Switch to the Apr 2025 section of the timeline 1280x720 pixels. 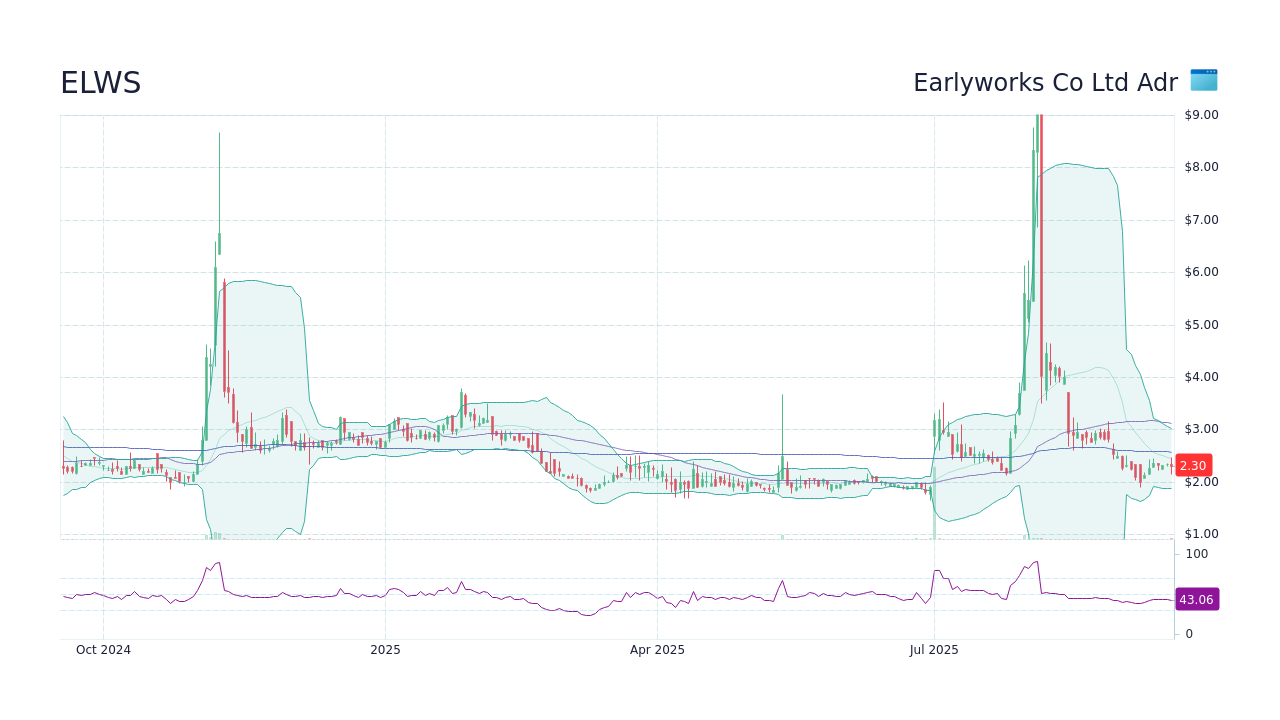(x=657, y=649)
